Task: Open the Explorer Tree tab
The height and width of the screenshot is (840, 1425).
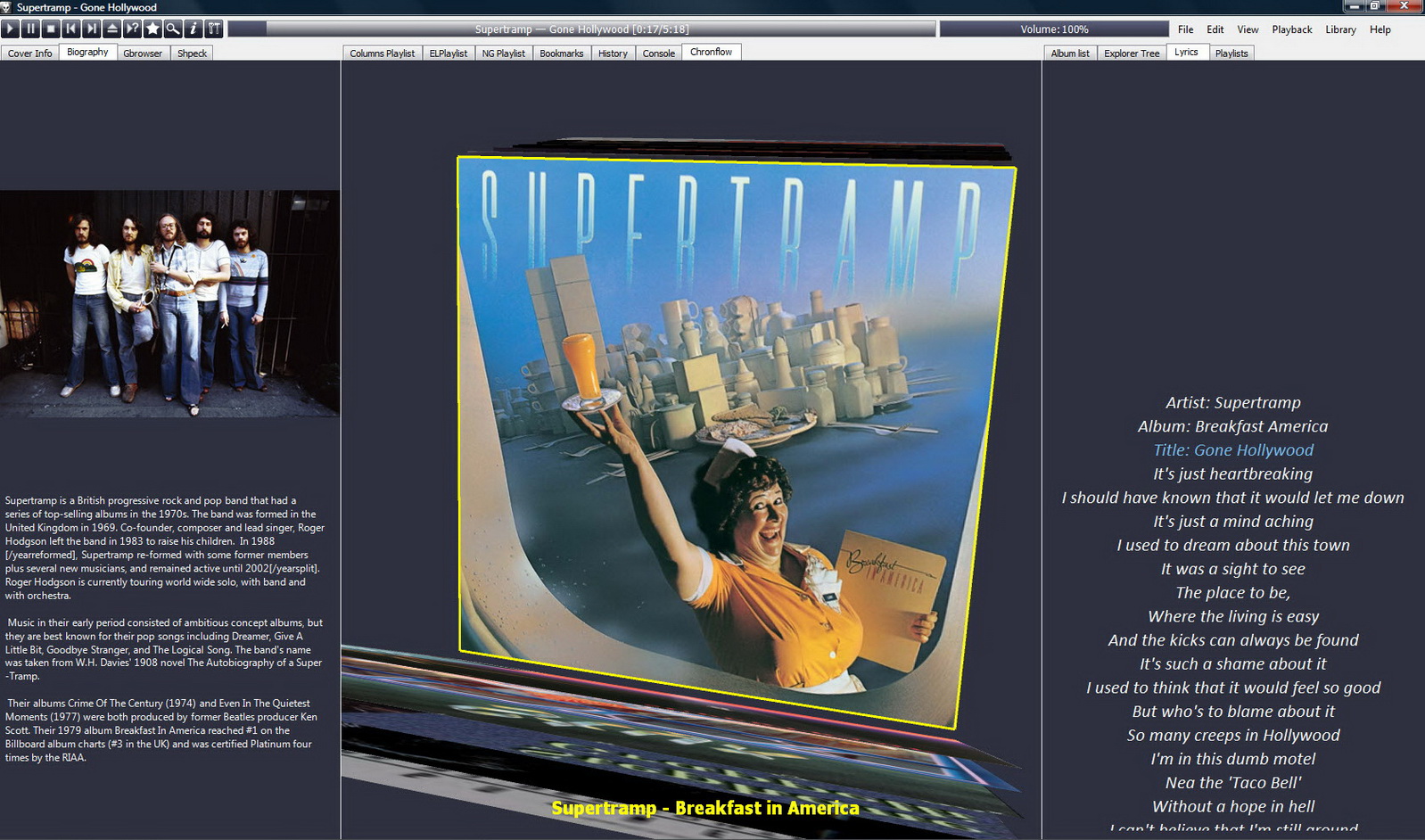Action: 1132,54
